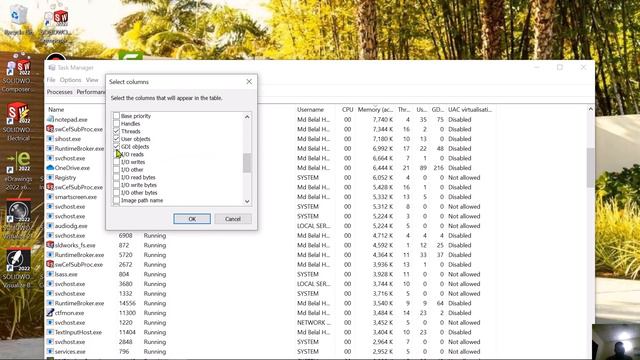Click the services.exe process icon
Screen dimensions: 640x360
pyautogui.click(x=50, y=351)
